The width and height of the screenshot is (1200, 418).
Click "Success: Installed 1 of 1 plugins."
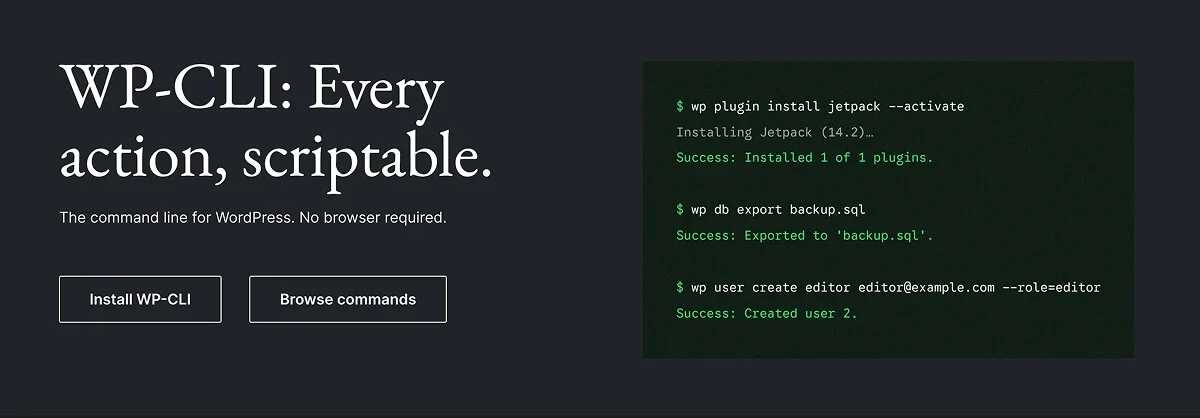(x=805, y=158)
